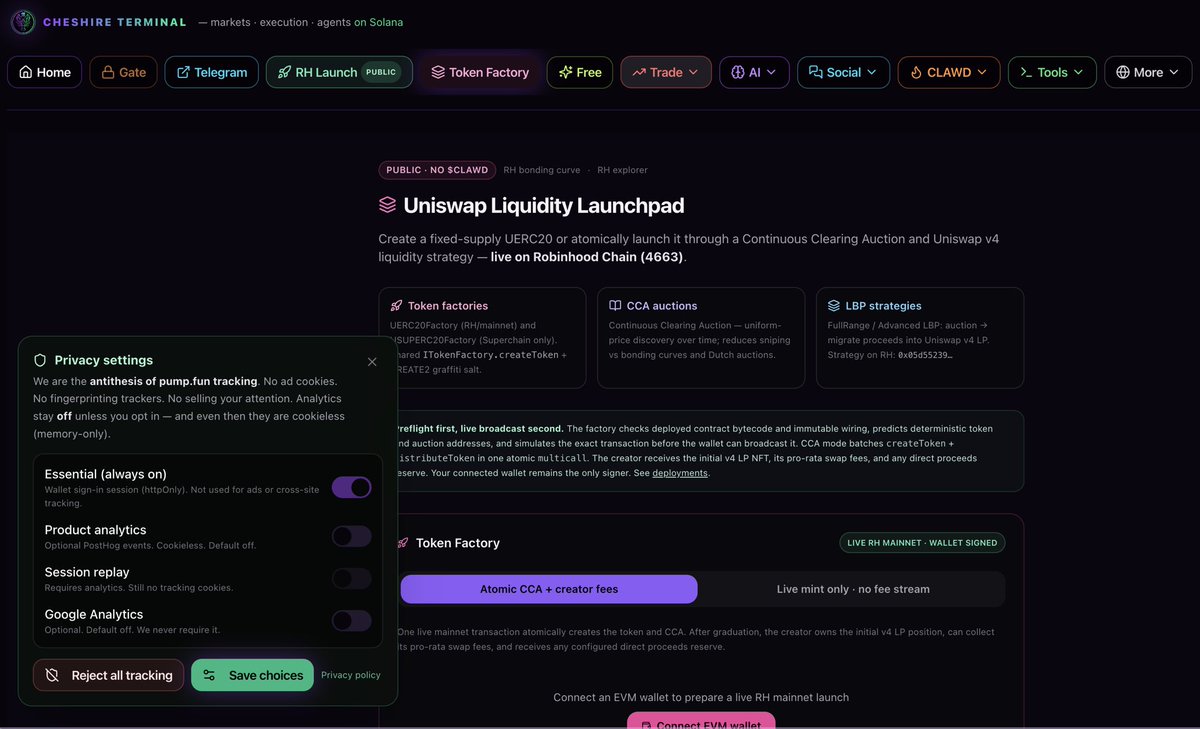The height and width of the screenshot is (729, 1200).
Task: Open the deployments link
Action: [x=680, y=473]
